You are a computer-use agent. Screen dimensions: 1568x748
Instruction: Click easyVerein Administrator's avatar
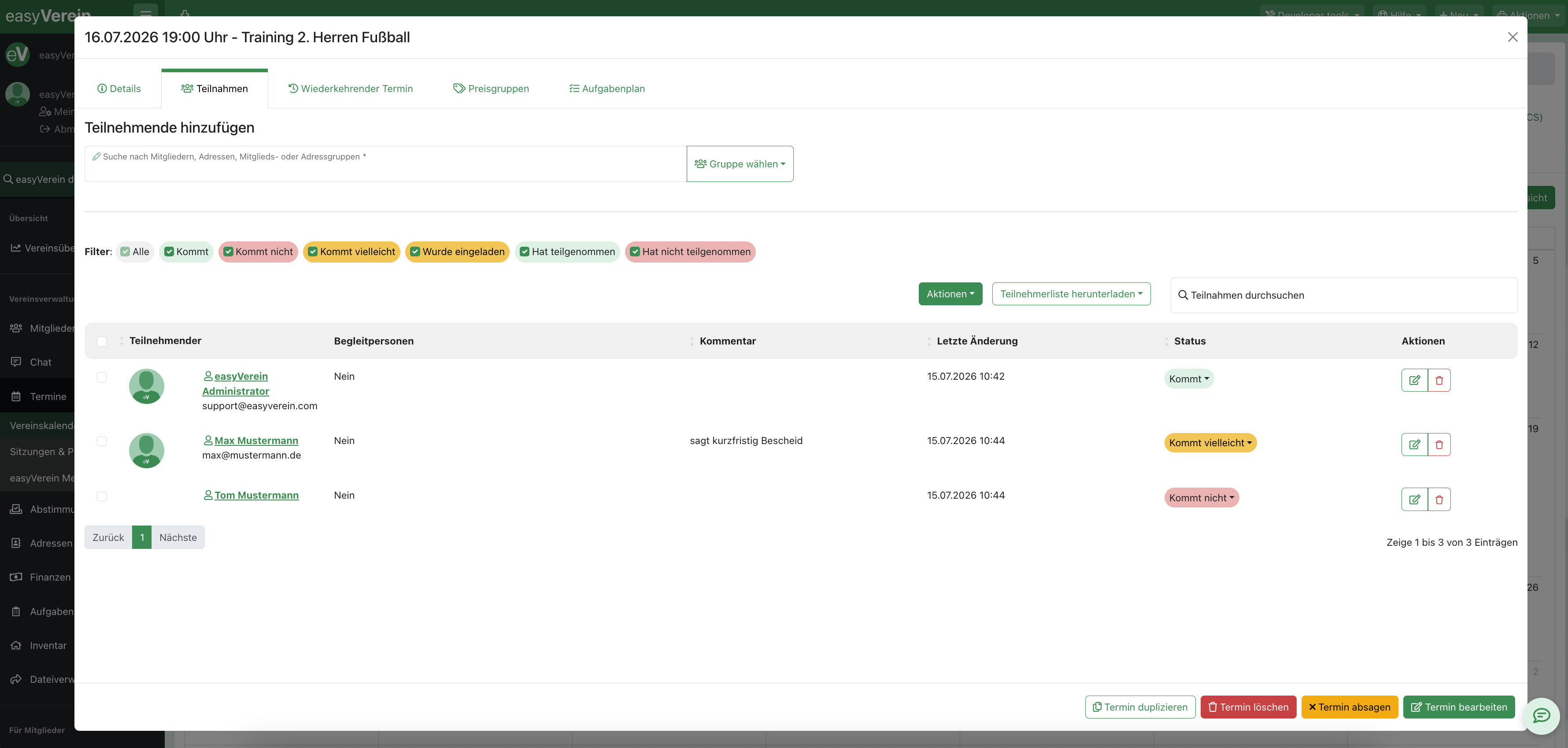(x=147, y=386)
